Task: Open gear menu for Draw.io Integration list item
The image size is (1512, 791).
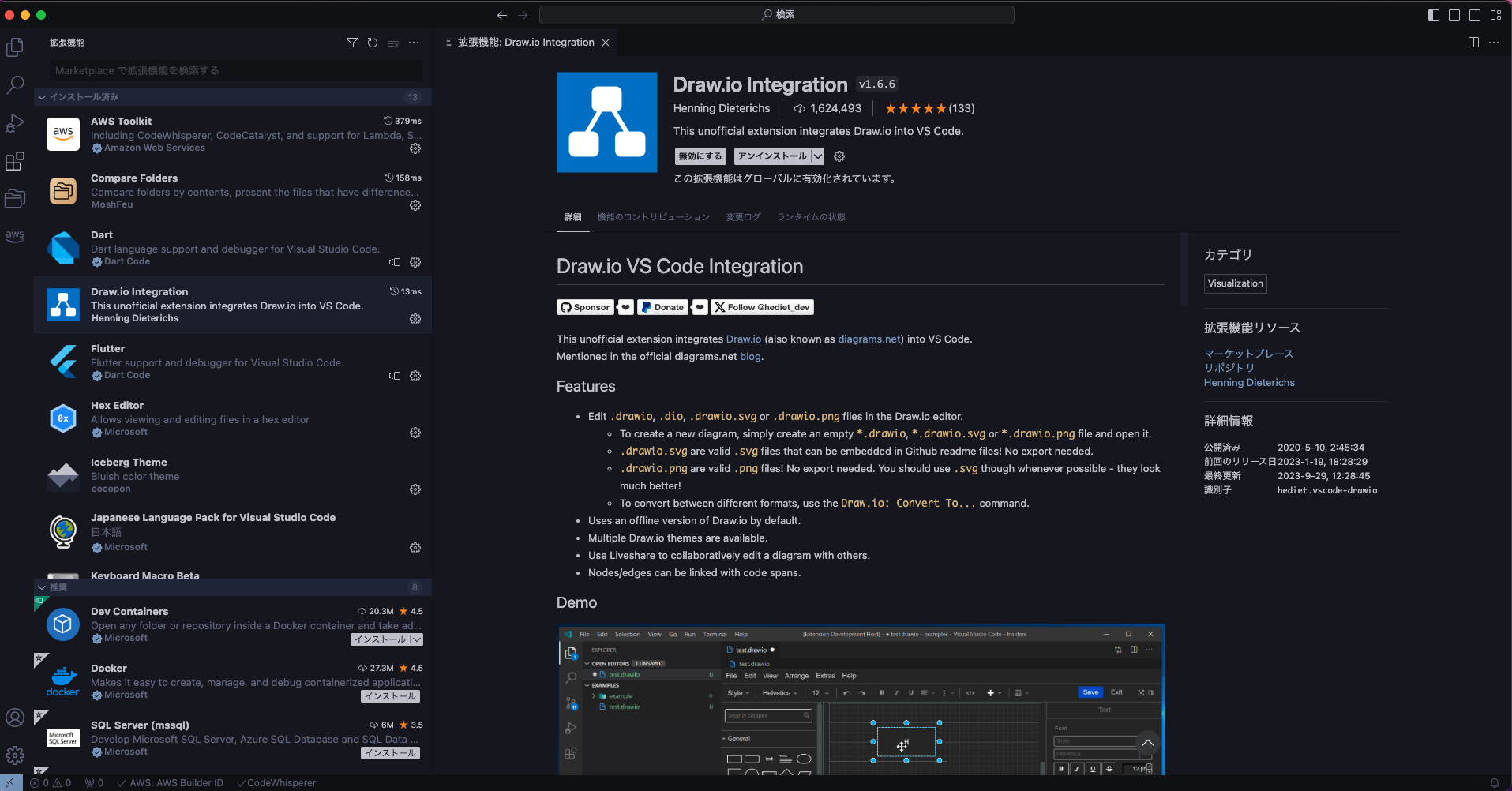Action: pyautogui.click(x=415, y=319)
